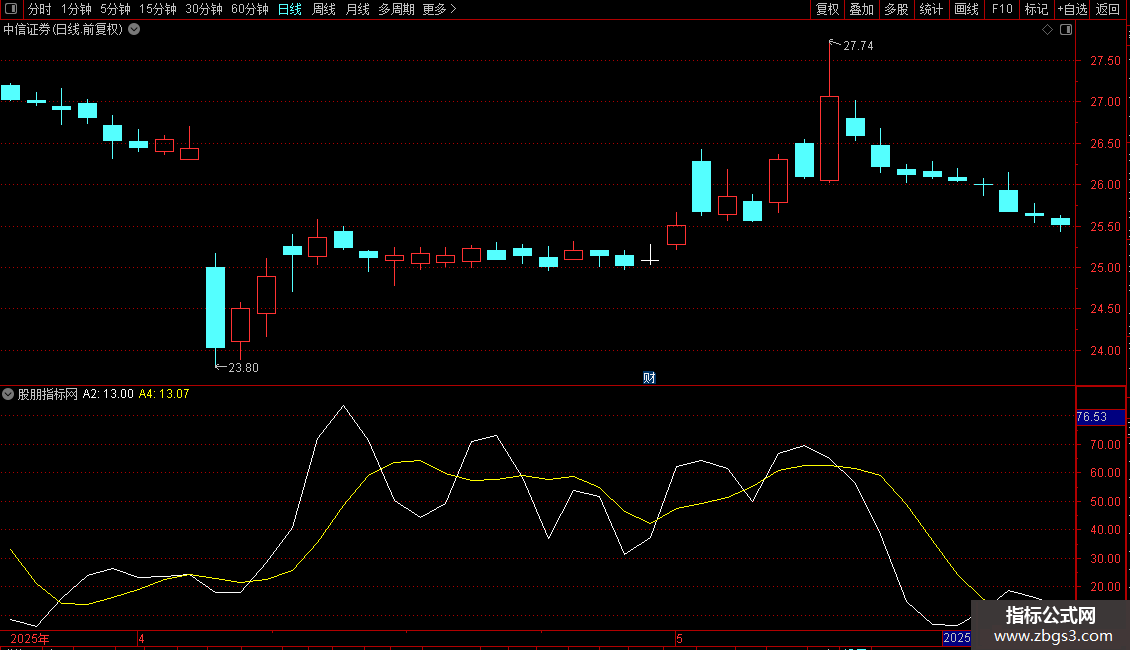Click the 股朋指标网 indicator name
Image resolution: width=1130 pixels, height=650 pixels.
click(x=48, y=394)
